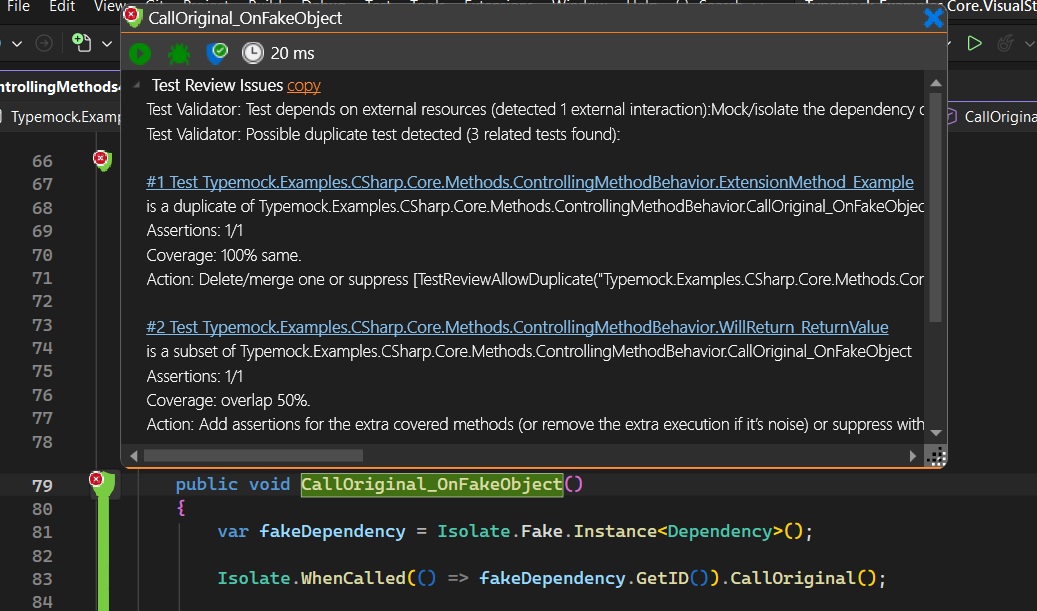Click the popup horizontal scrollbar right arrow
The image size is (1037, 611).
[x=913, y=456]
